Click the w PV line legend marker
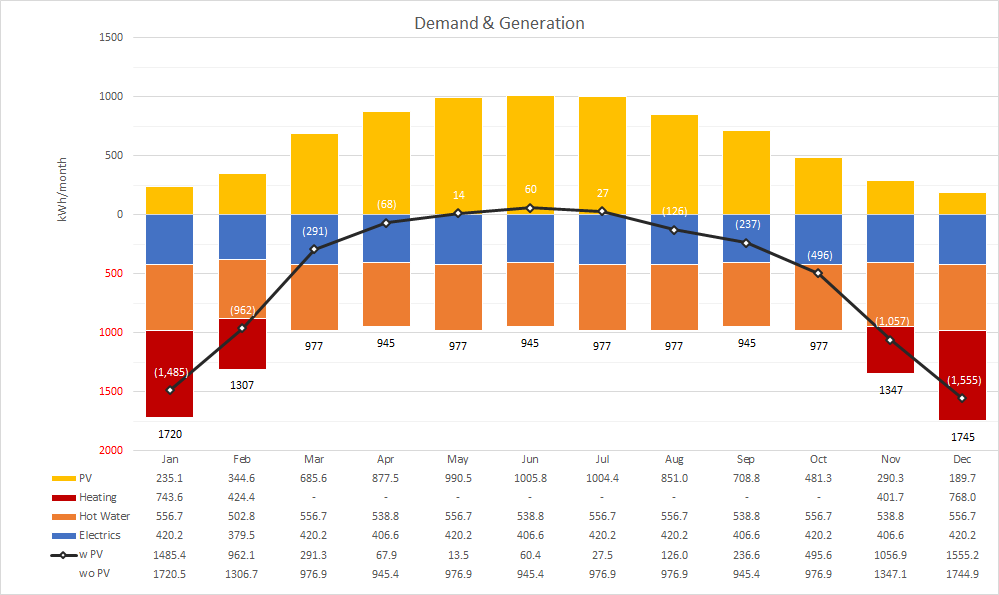Image resolution: width=999 pixels, height=595 pixels. (x=64, y=555)
